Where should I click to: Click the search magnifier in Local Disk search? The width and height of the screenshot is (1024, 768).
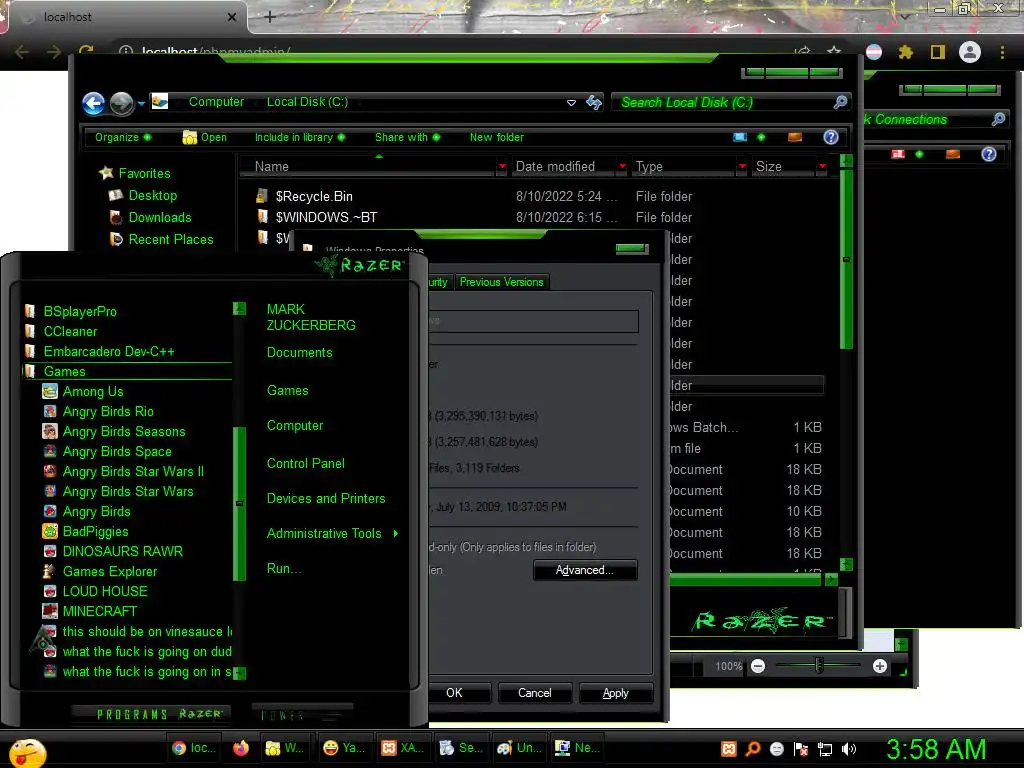(840, 102)
